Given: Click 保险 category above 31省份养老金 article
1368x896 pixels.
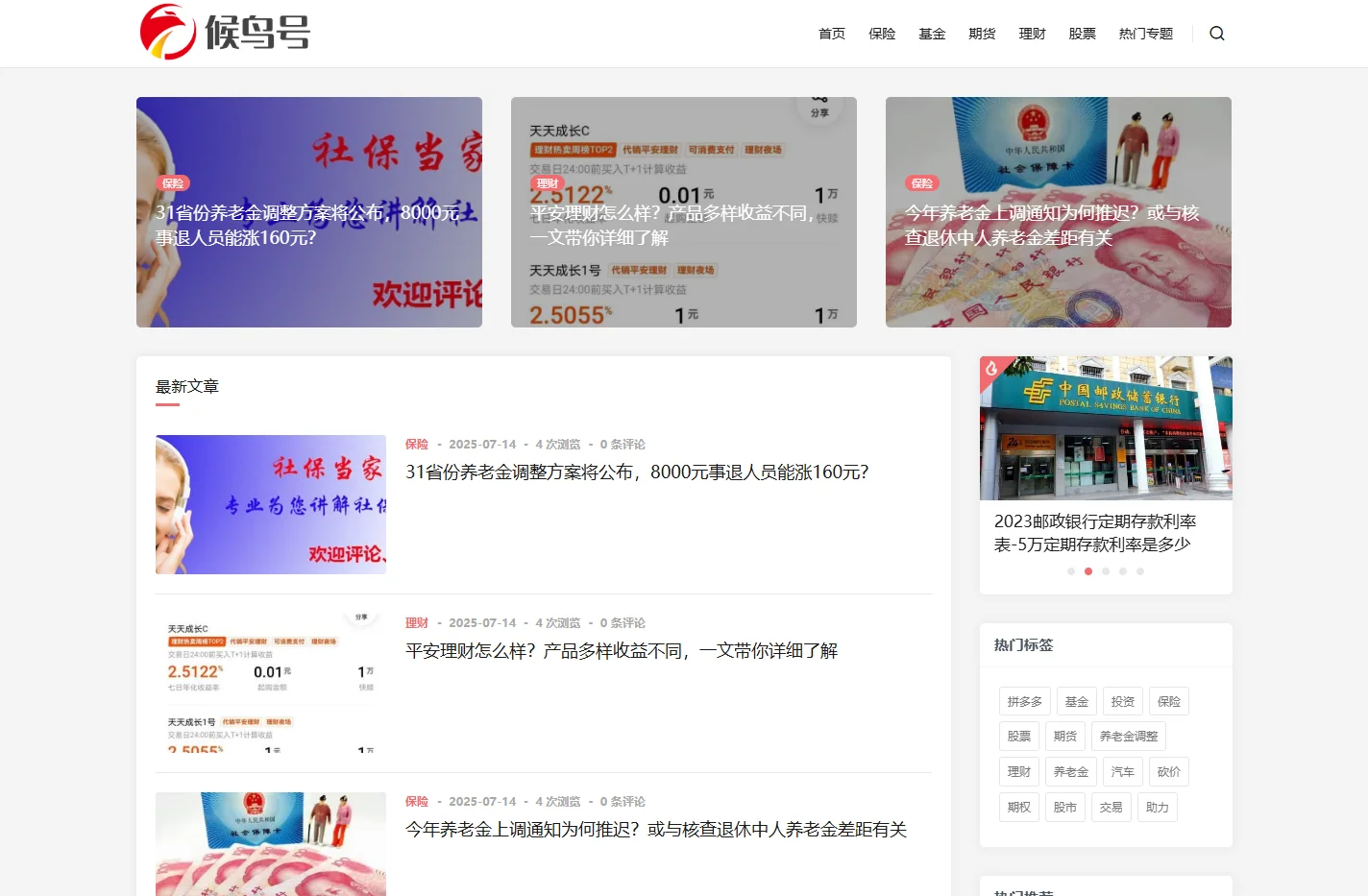Looking at the screenshot, I should point(417,444).
